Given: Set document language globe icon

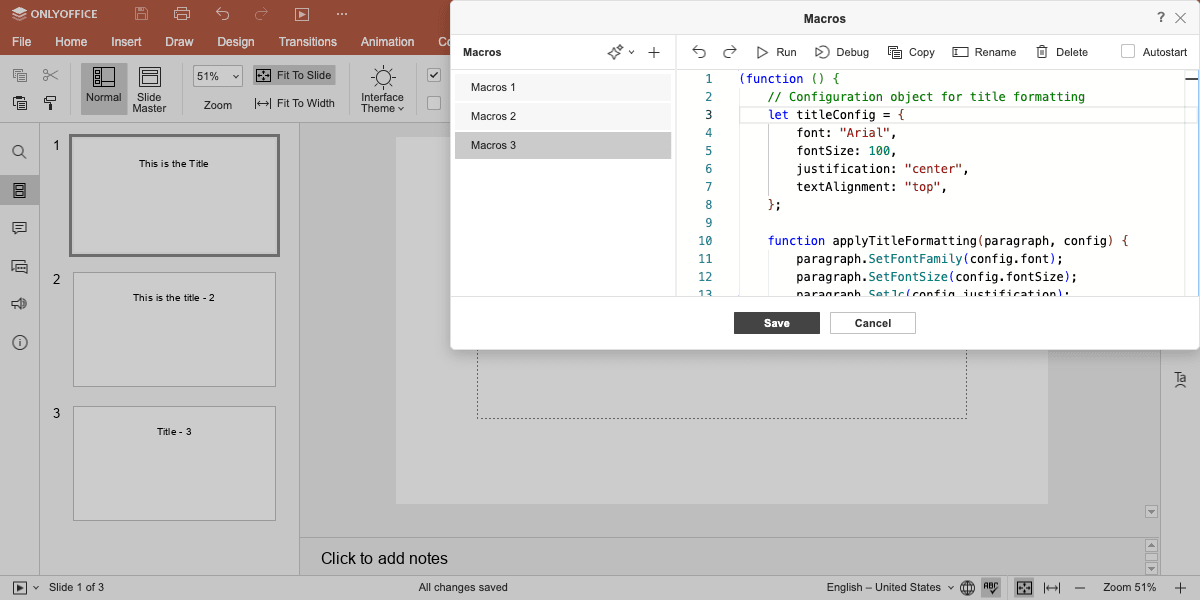Looking at the screenshot, I should [968, 588].
